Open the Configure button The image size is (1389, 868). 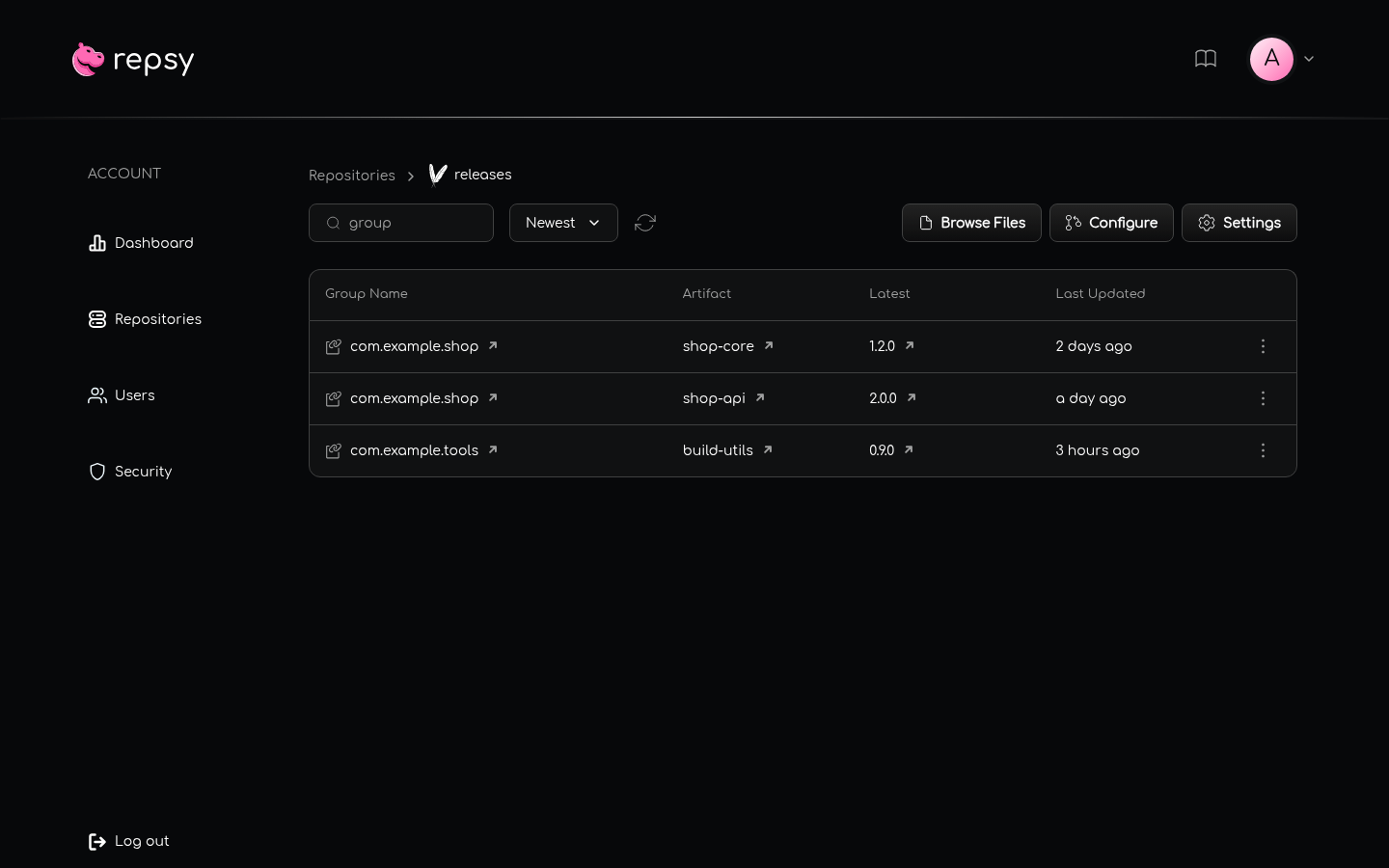tap(1111, 223)
